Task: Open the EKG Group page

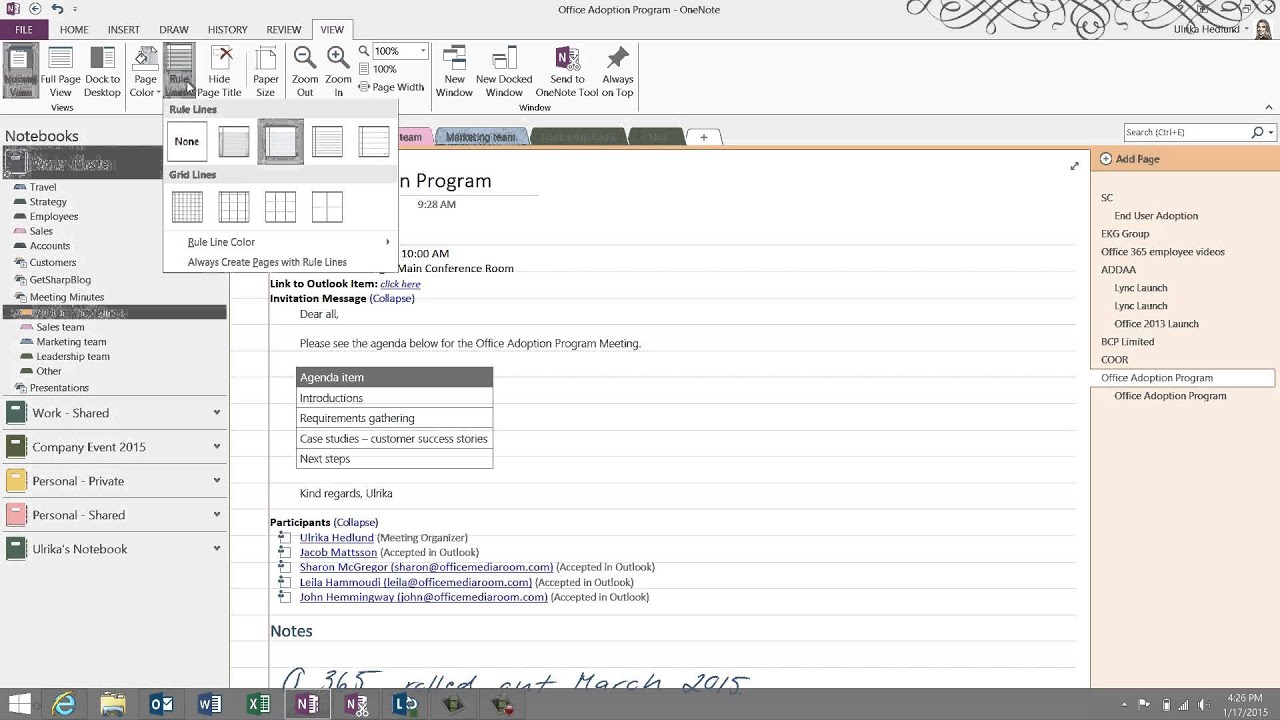Action: pos(1125,234)
